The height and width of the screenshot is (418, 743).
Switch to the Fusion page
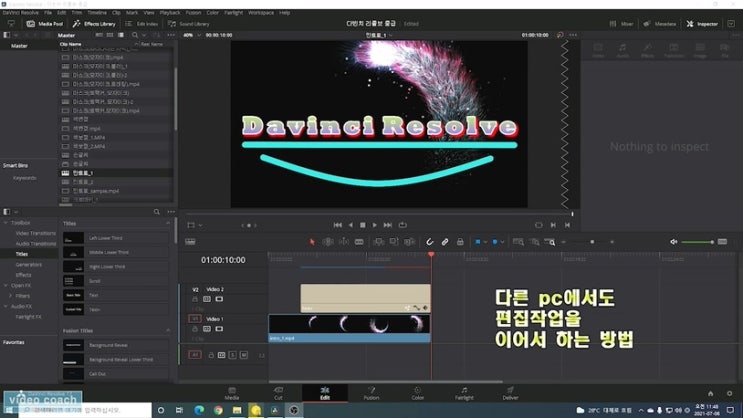point(372,393)
